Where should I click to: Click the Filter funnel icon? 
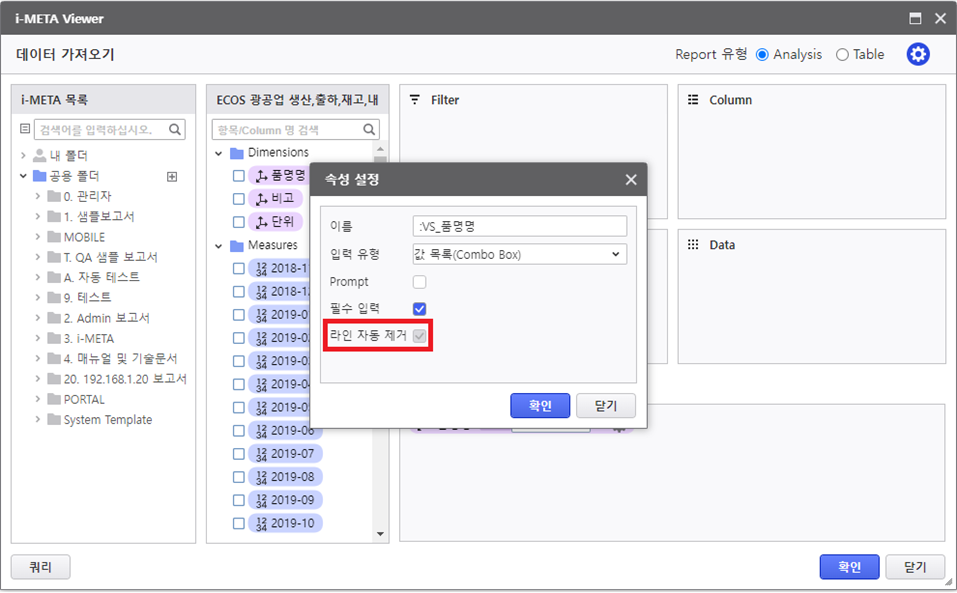click(415, 100)
